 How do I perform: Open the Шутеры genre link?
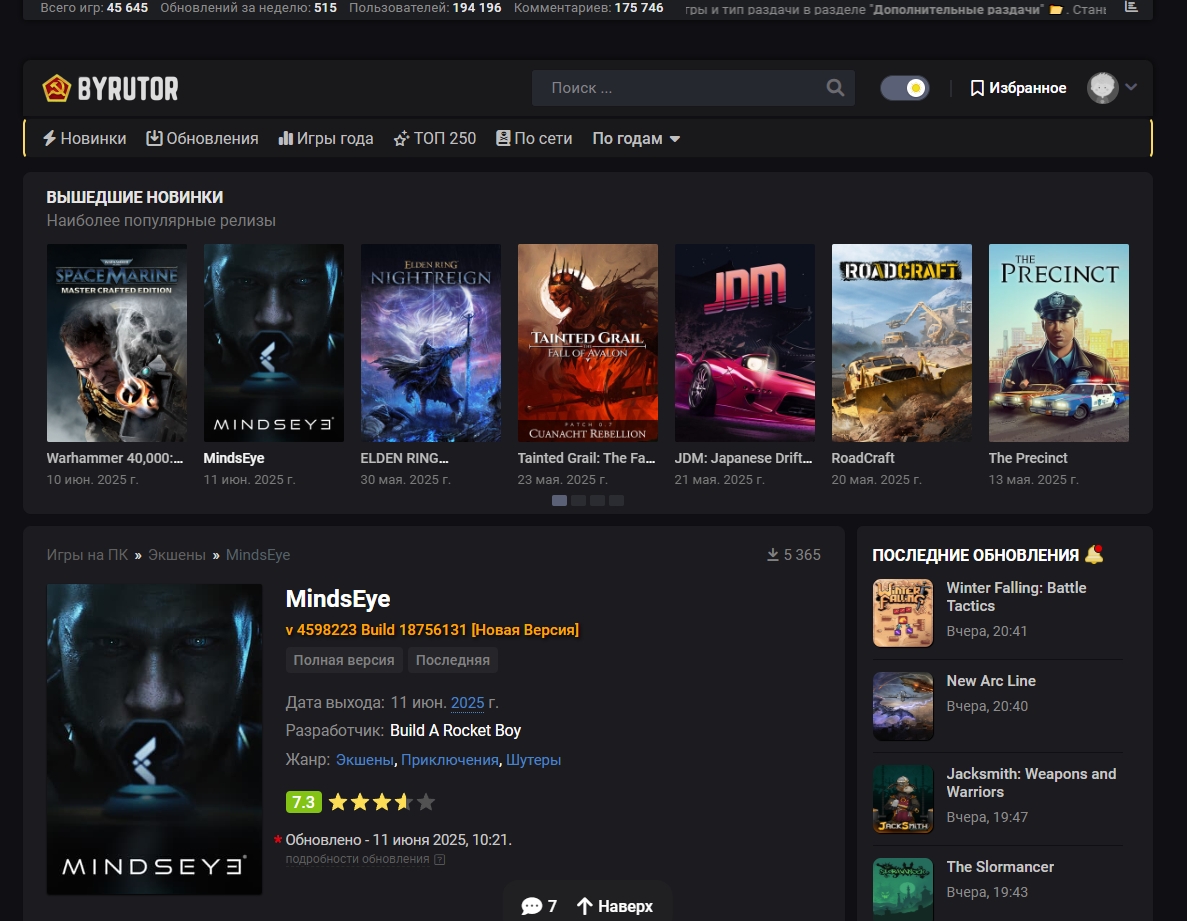pyautogui.click(x=533, y=760)
